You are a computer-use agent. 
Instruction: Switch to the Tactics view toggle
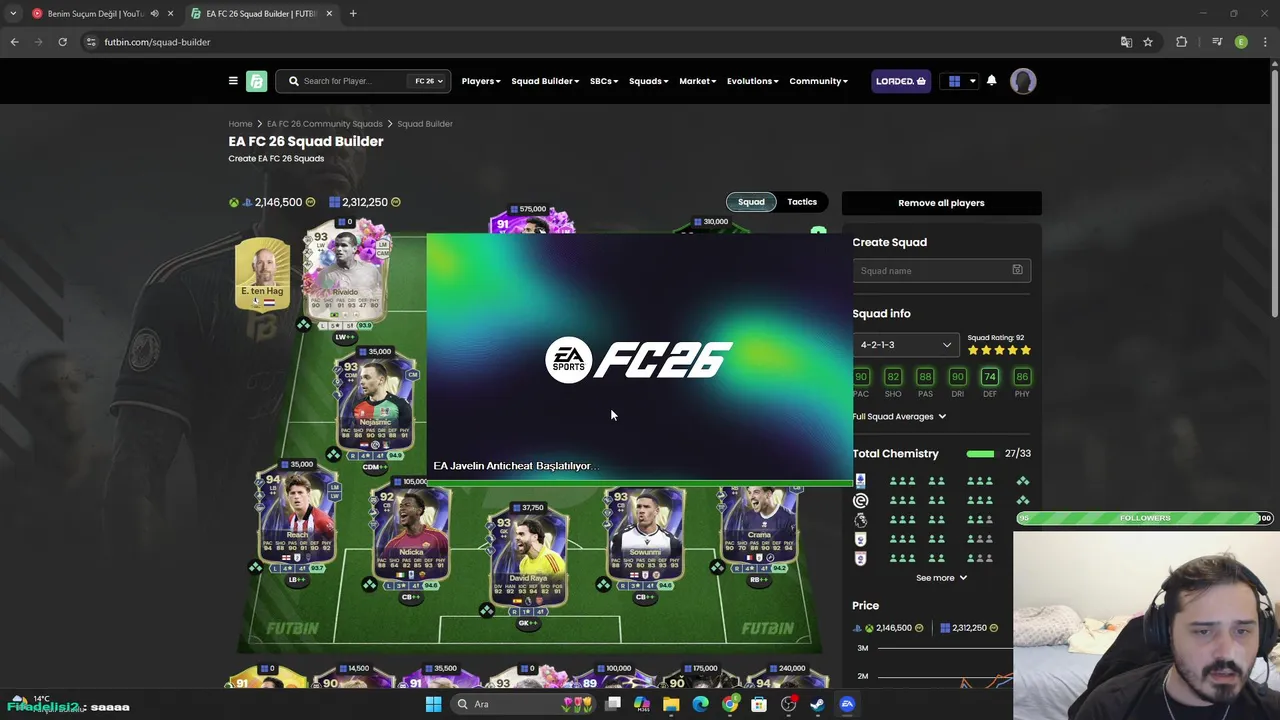[802, 202]
